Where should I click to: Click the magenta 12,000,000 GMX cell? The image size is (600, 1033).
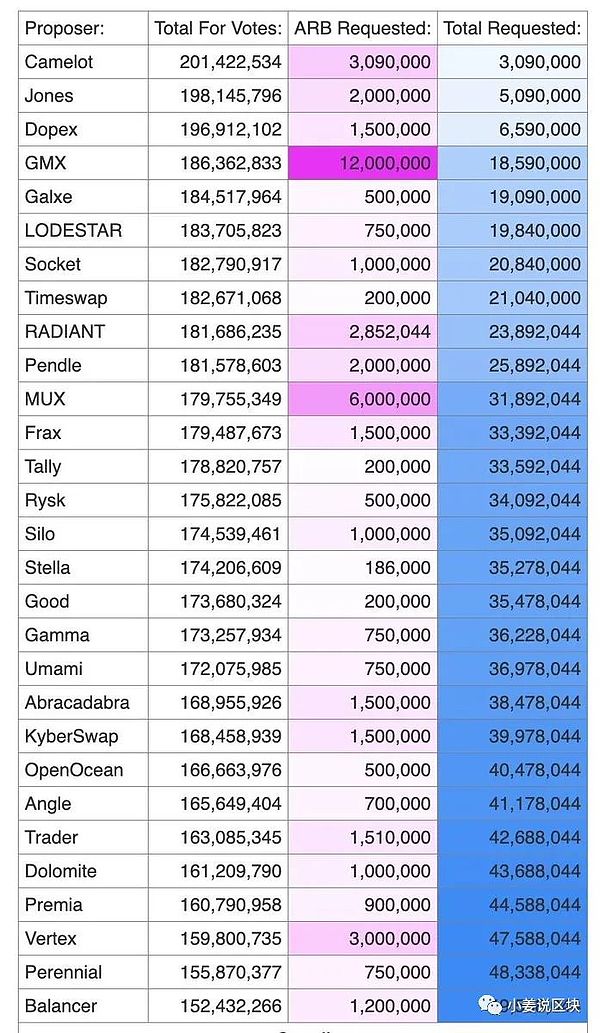pyautogui.click(x=362, y=163)
